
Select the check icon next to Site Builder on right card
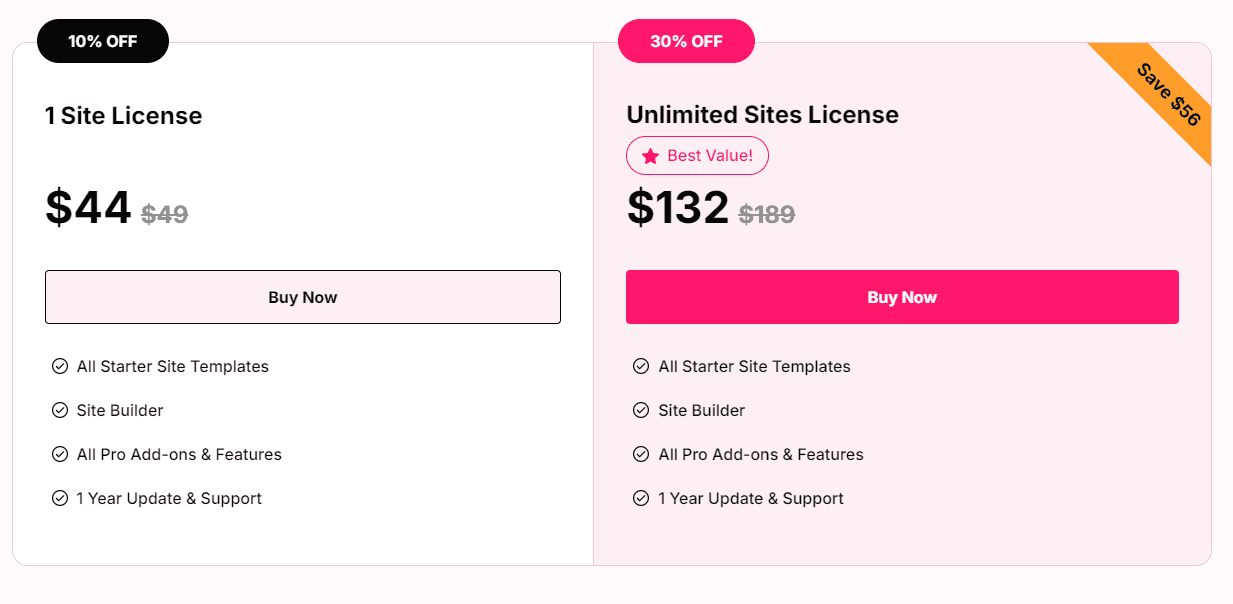[x=641, y=410]
